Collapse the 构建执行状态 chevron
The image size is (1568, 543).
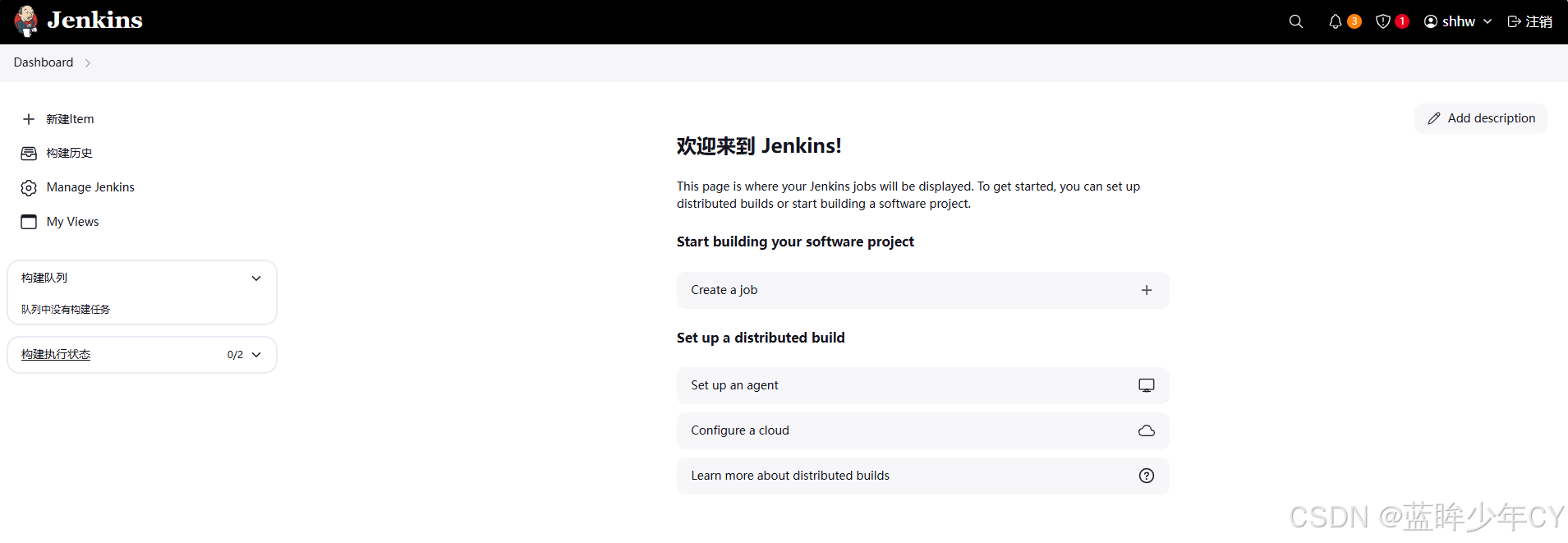pyautogui.click(x=256, y=355)
